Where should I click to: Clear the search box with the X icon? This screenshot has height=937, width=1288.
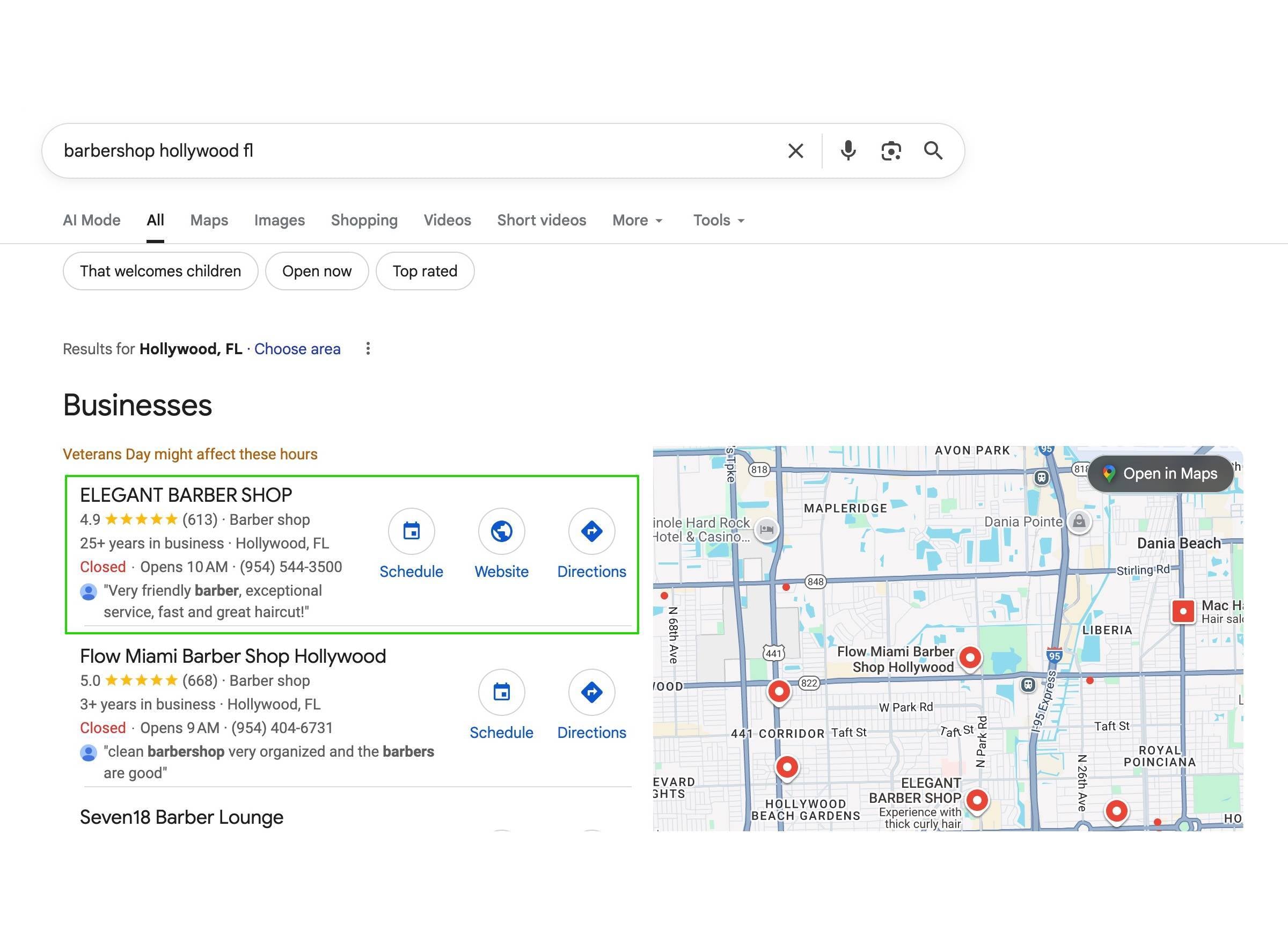click(x=796, y=151)
